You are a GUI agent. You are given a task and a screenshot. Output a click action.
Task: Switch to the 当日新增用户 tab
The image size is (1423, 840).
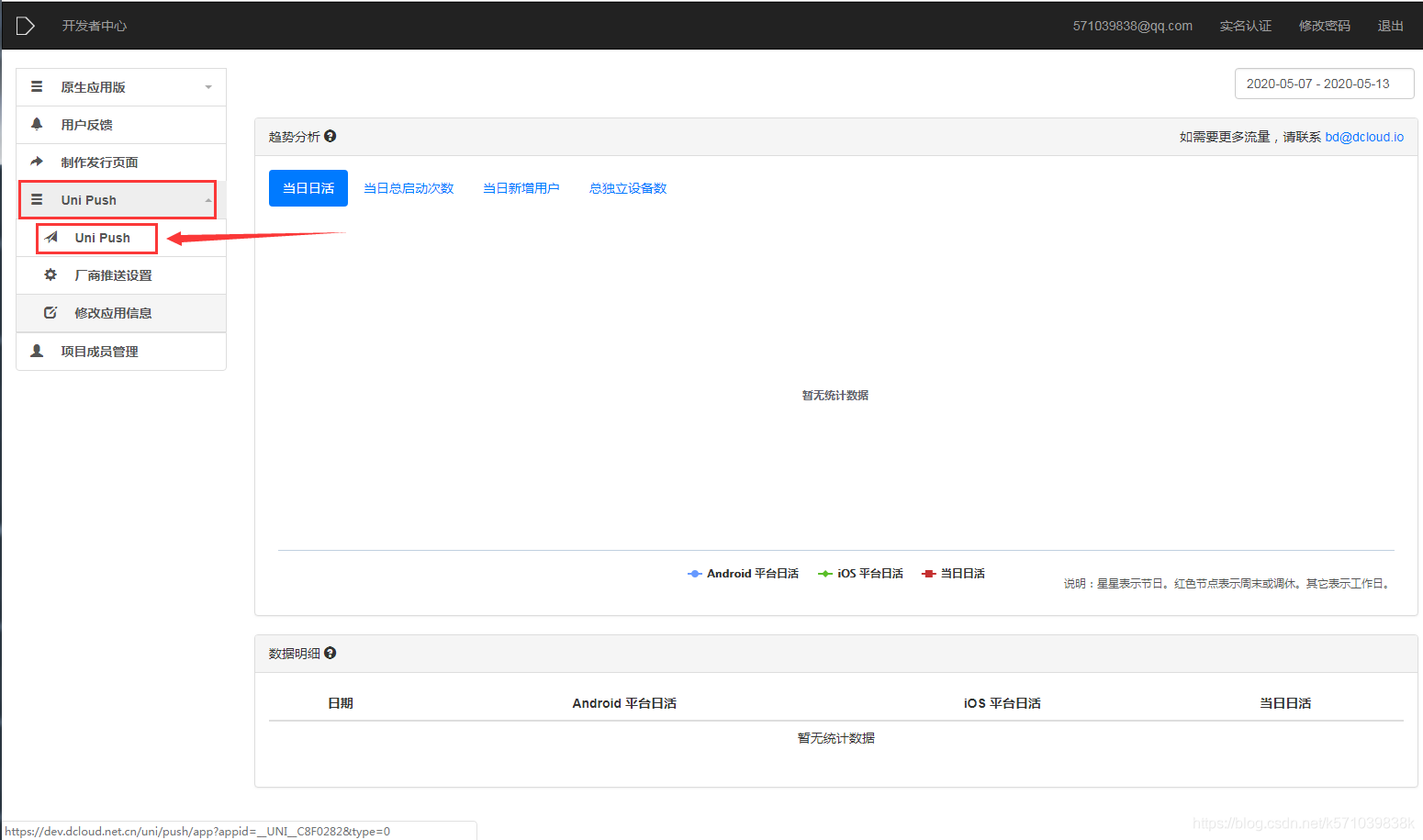coord(521,187)
